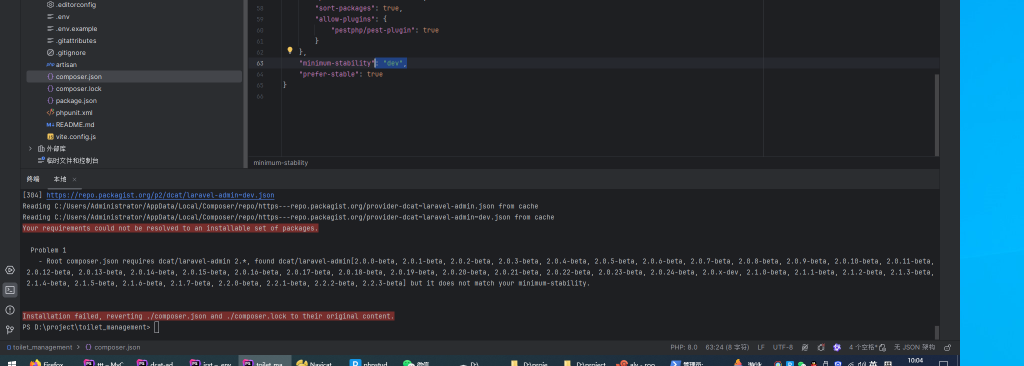Select the 本地 local terminal tab
1024x366 pixels.
[59, 179]
